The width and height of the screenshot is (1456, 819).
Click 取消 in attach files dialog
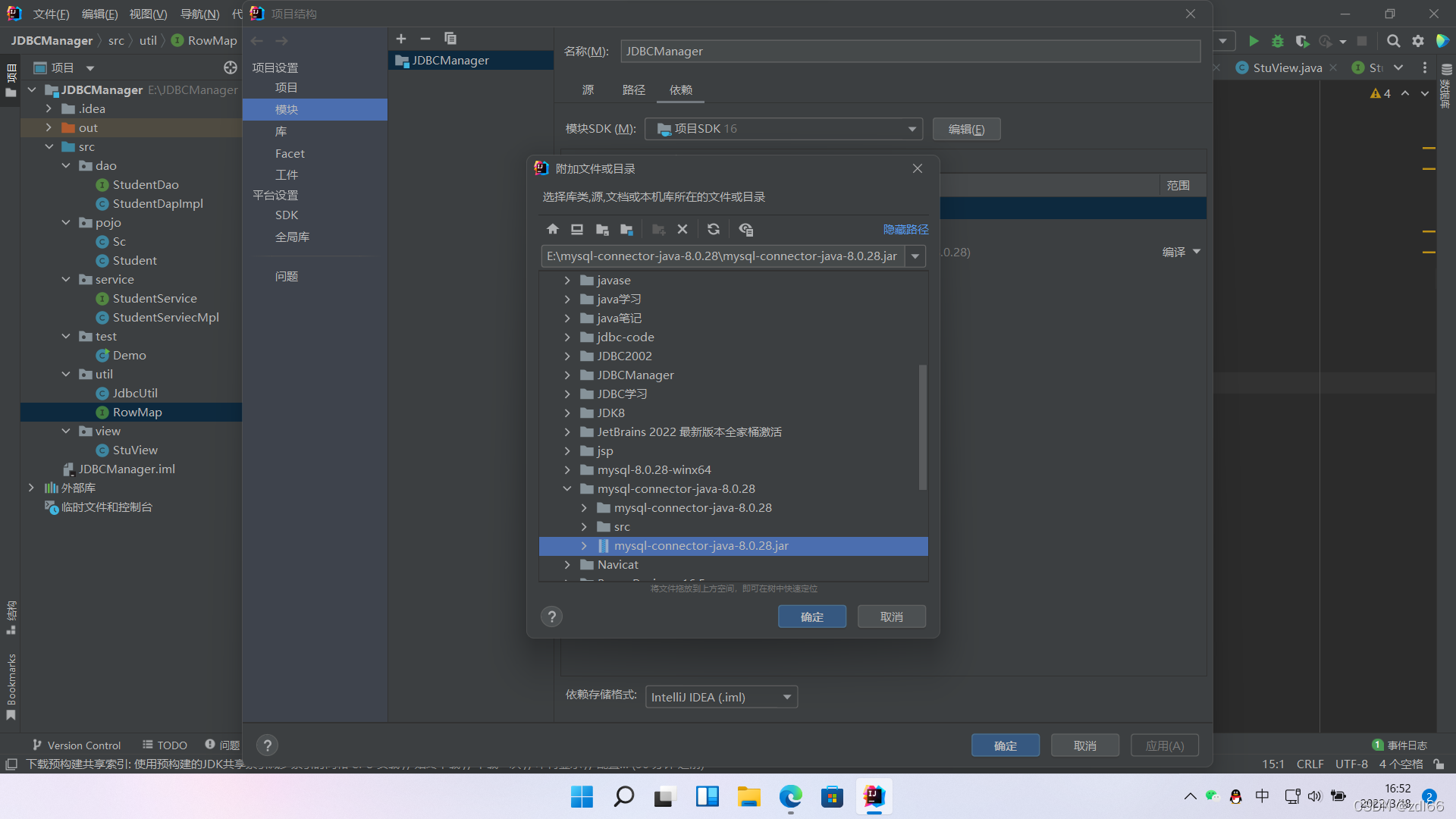(891, 617)
